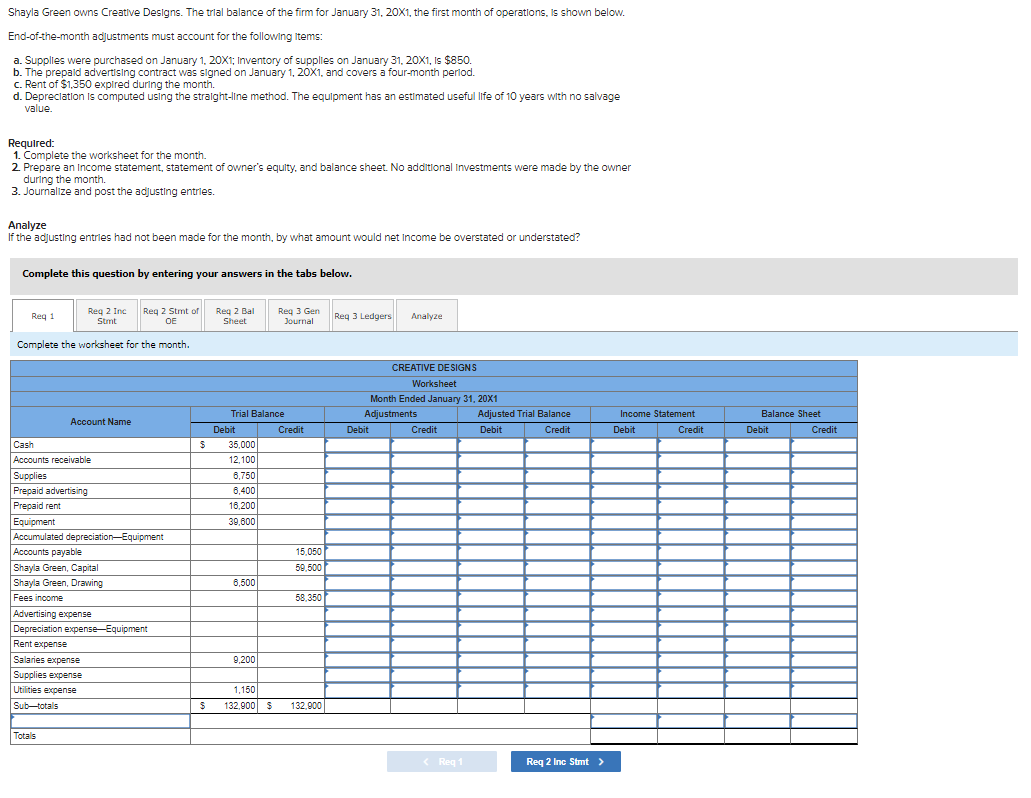
Task: Select Cash row Adjustments Debit cell
Action: pyautogui.click(x=357, y=445)
